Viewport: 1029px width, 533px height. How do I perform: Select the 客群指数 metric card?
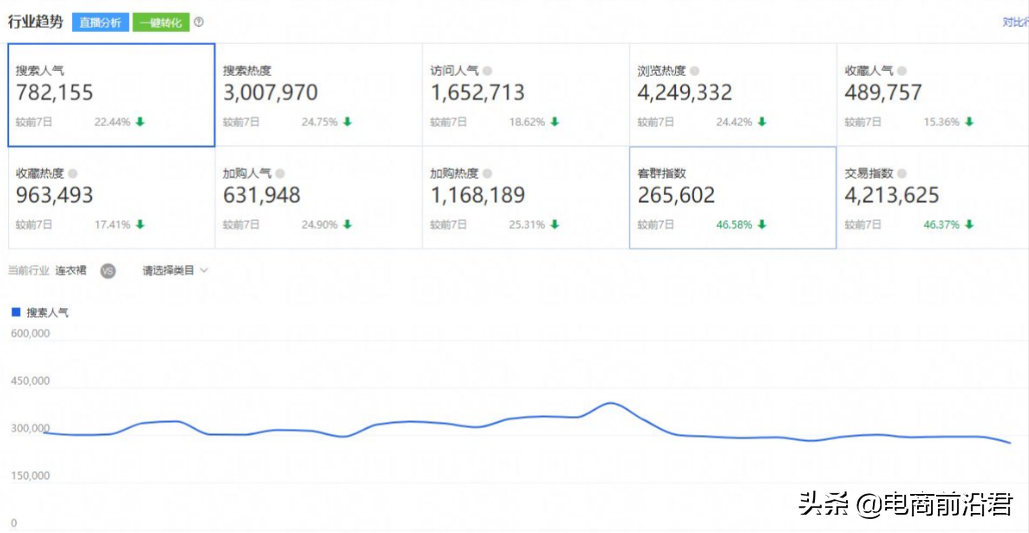click(732, 197)
